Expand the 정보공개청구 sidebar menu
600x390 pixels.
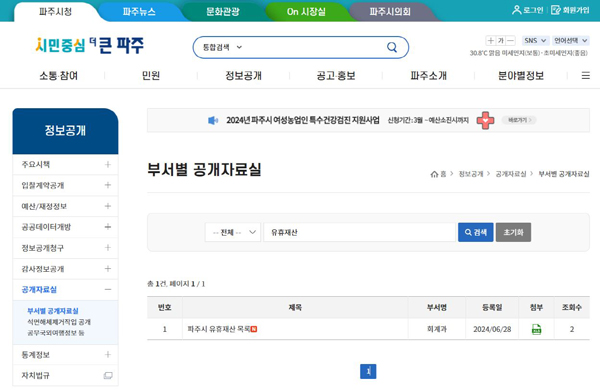pos(108,248)
